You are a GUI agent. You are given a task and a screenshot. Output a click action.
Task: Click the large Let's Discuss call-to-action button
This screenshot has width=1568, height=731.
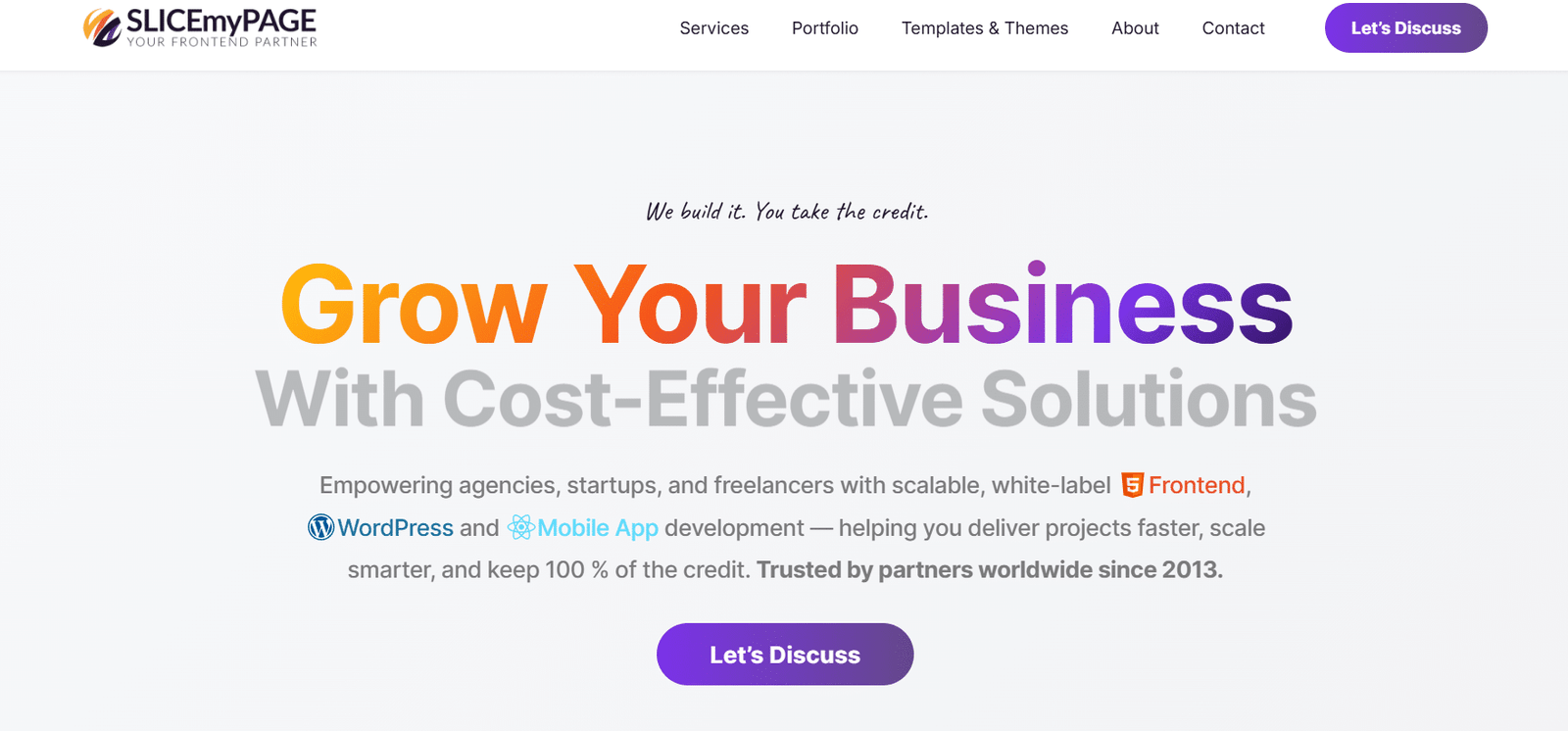[784, 654]
